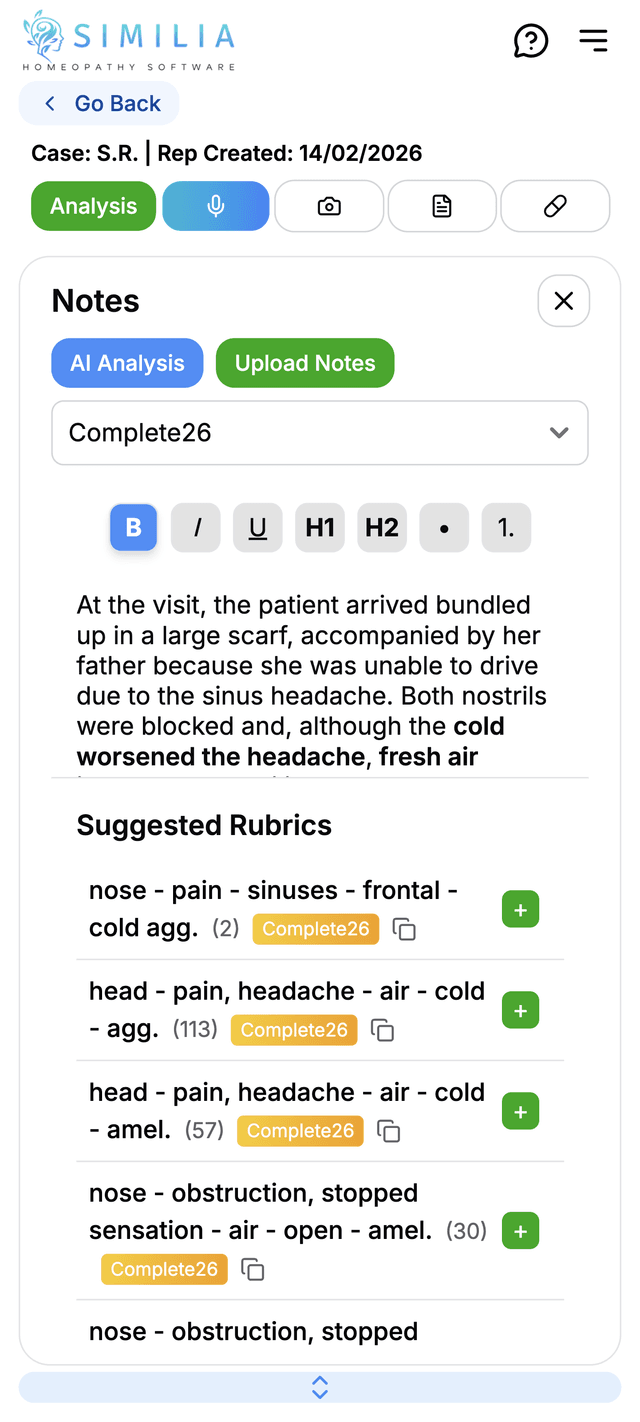Open the document notes icon button
The width and height of the screenshot is (640, 1422).
pyautogui.click(x=442, y=206)
